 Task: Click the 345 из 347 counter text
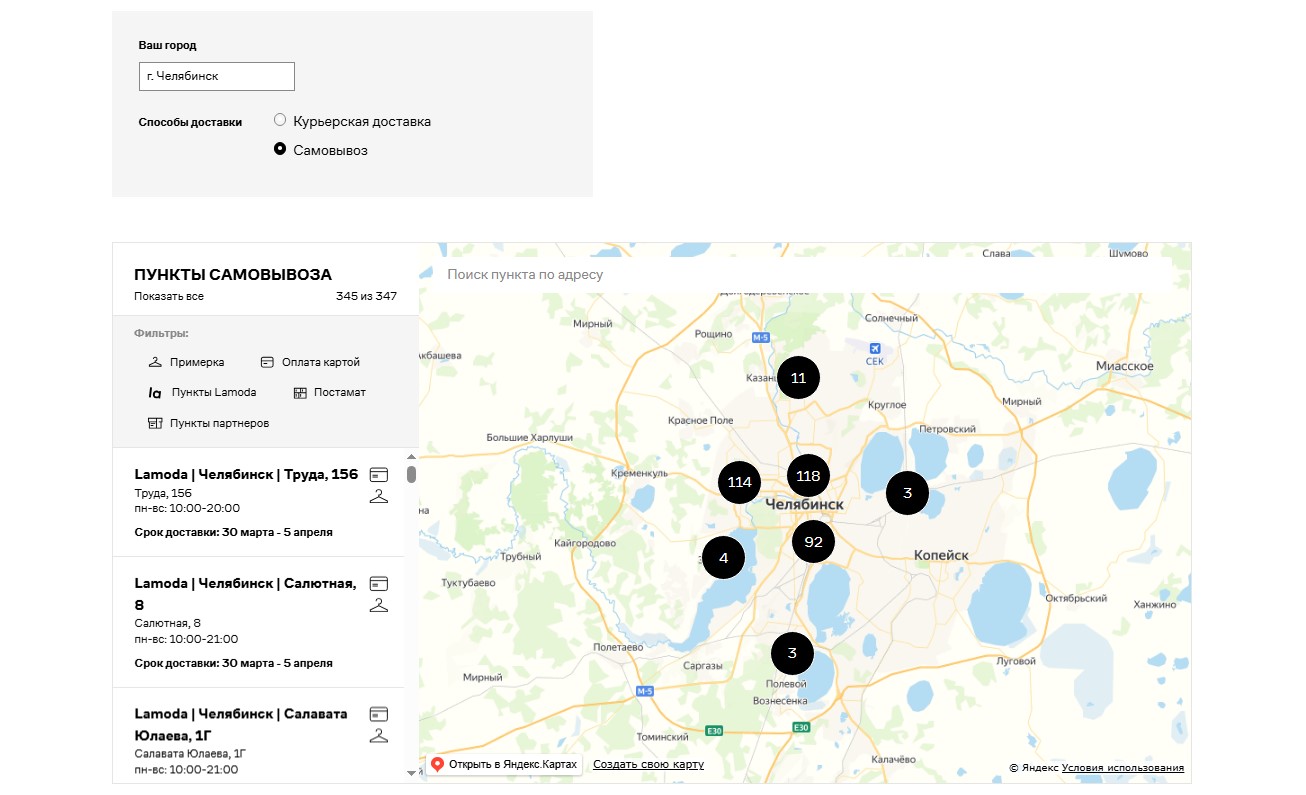point(366,297)
